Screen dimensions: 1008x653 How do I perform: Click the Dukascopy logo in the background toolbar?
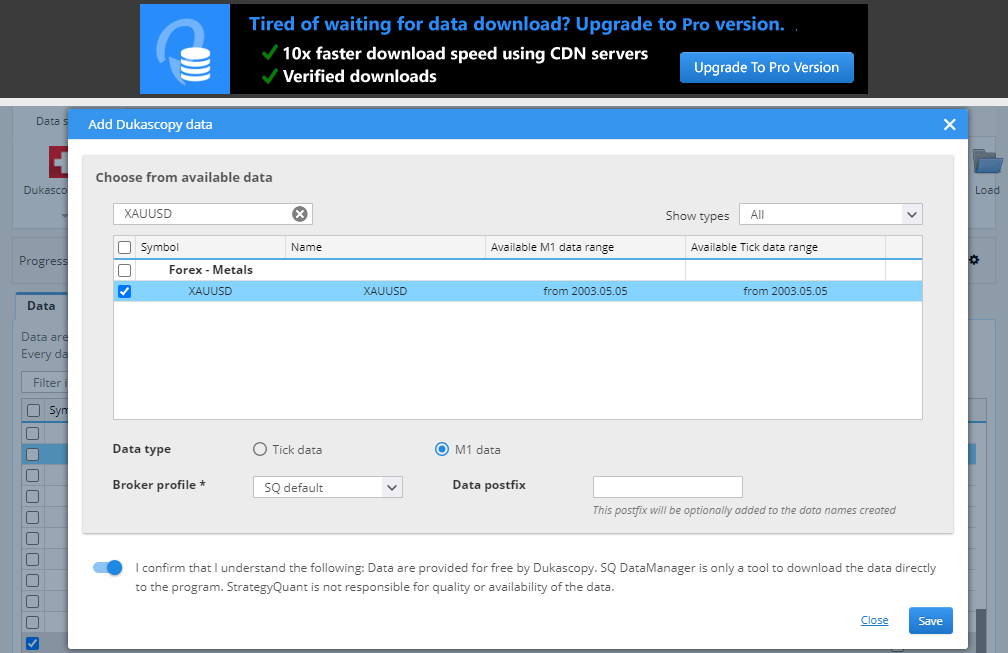click(58, 161)
